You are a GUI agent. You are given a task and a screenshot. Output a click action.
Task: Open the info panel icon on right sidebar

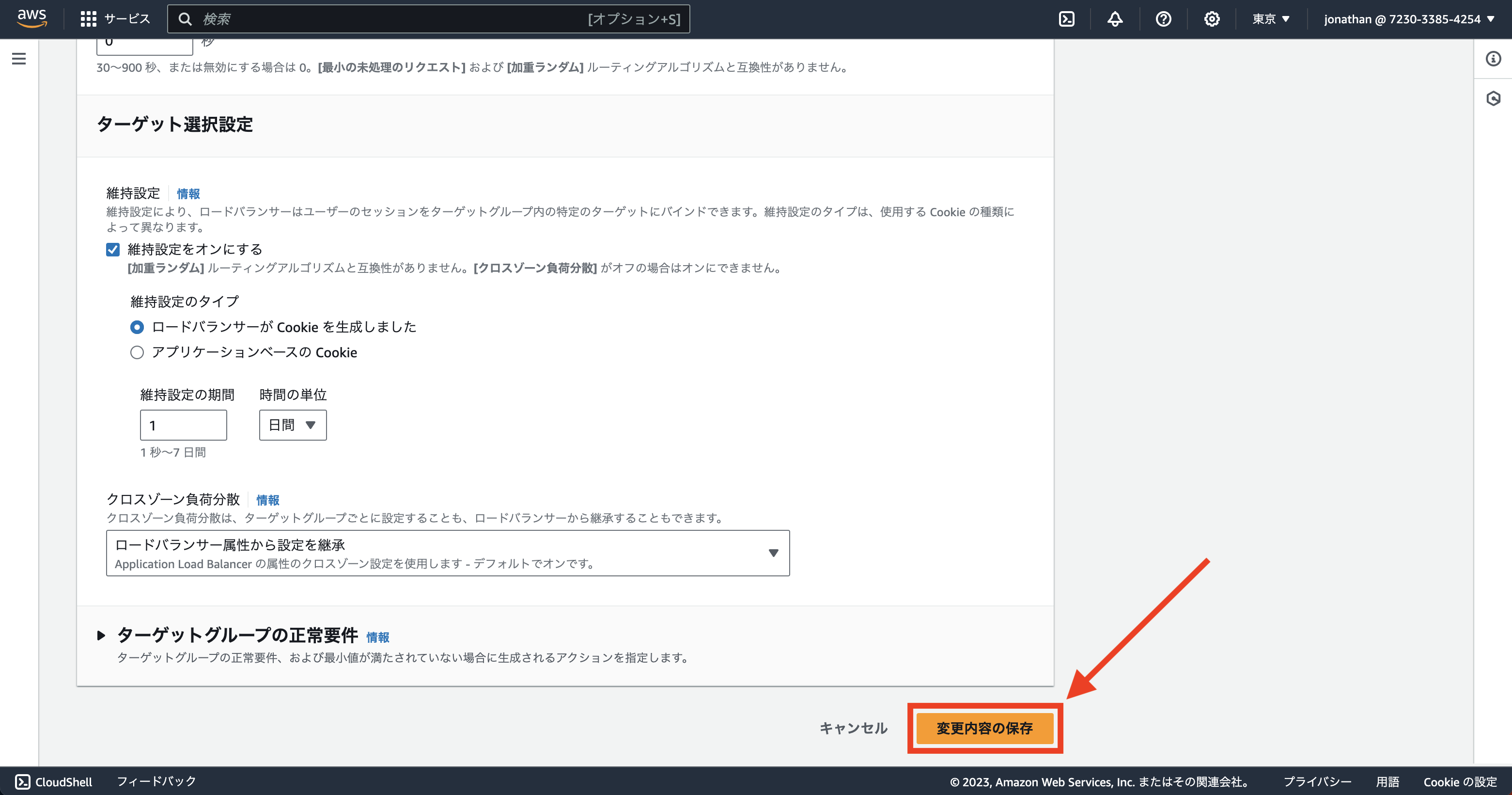coord(1493,58)
